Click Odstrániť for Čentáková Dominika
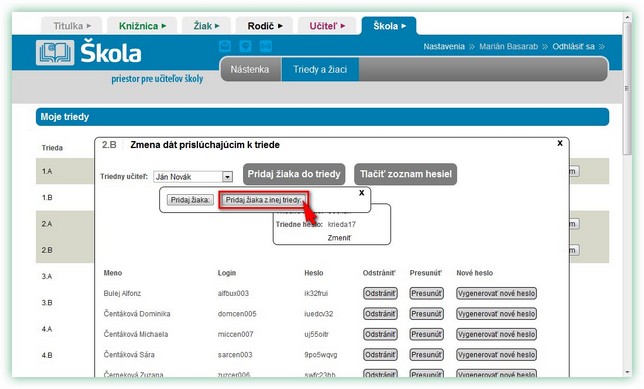Image resolution: width=644 pixels, height=389 pixels. click(x=380, y=314)
